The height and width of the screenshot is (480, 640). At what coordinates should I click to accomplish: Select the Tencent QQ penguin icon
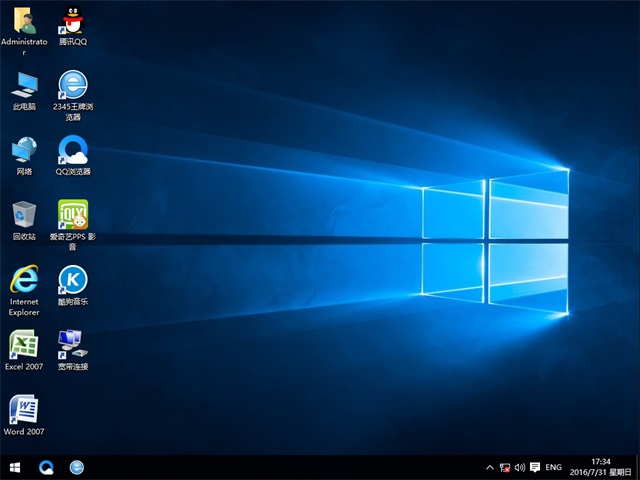tap(72, 20)
